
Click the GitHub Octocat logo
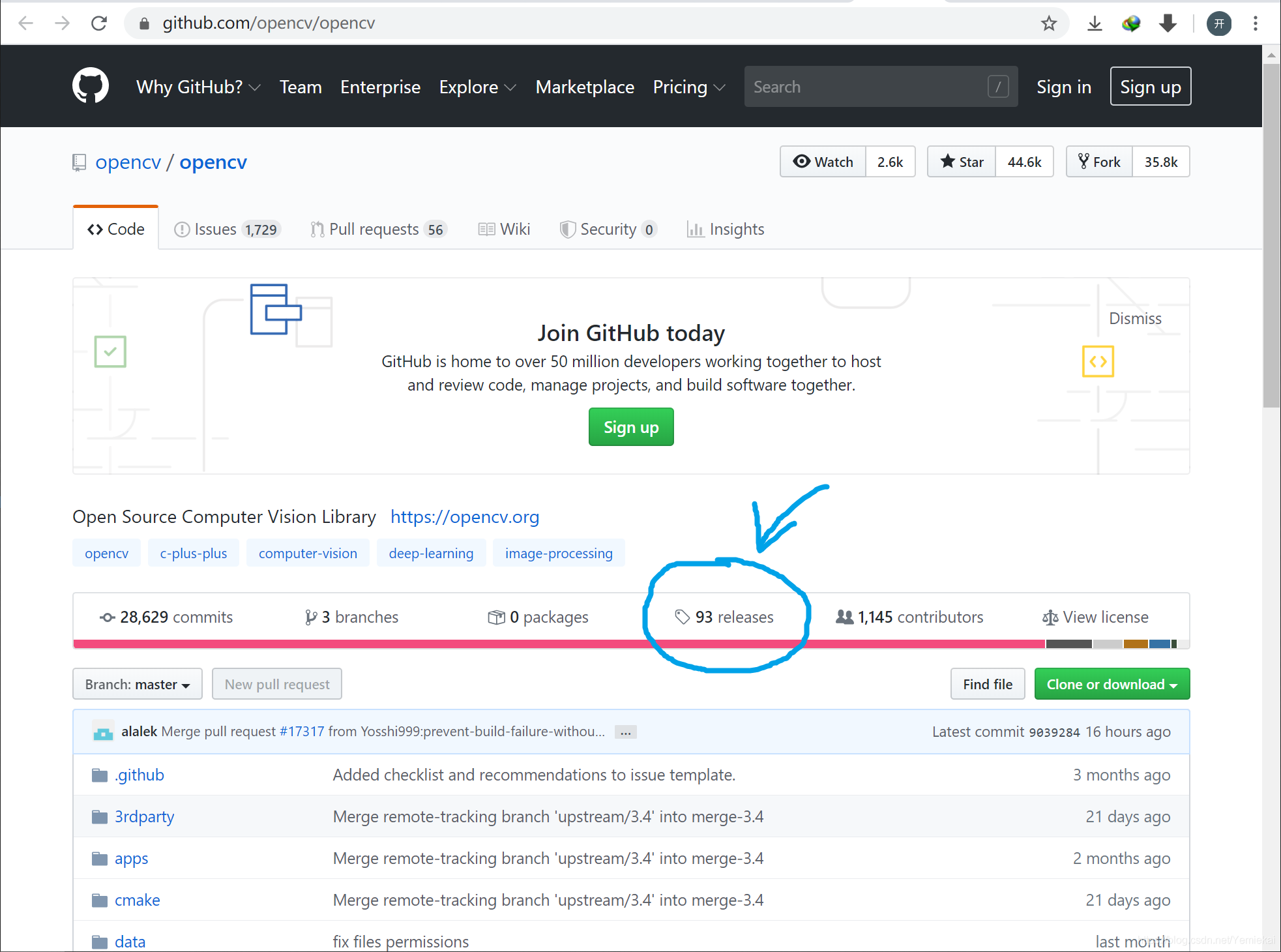pos(90,85)
